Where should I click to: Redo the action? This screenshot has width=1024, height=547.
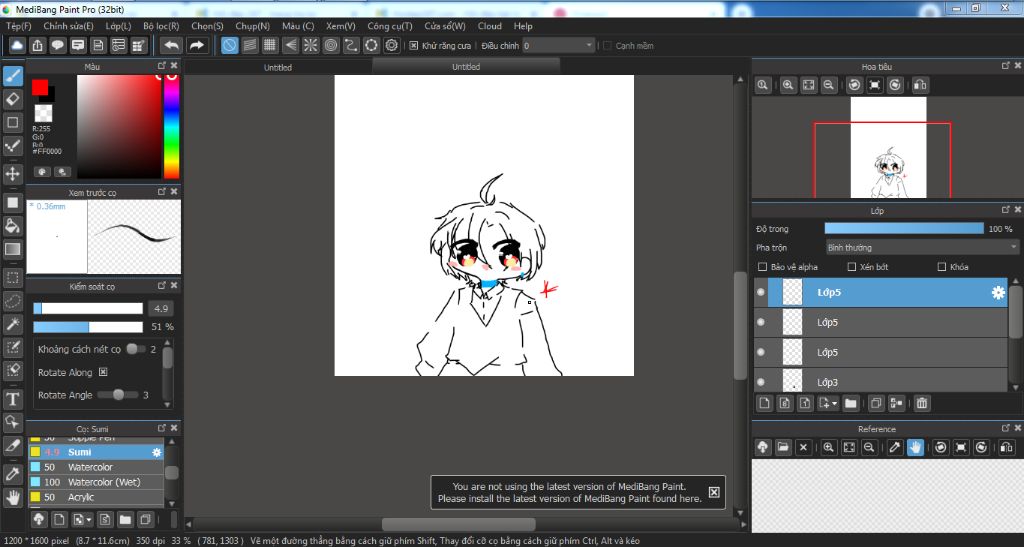click(x=196, y=45)
